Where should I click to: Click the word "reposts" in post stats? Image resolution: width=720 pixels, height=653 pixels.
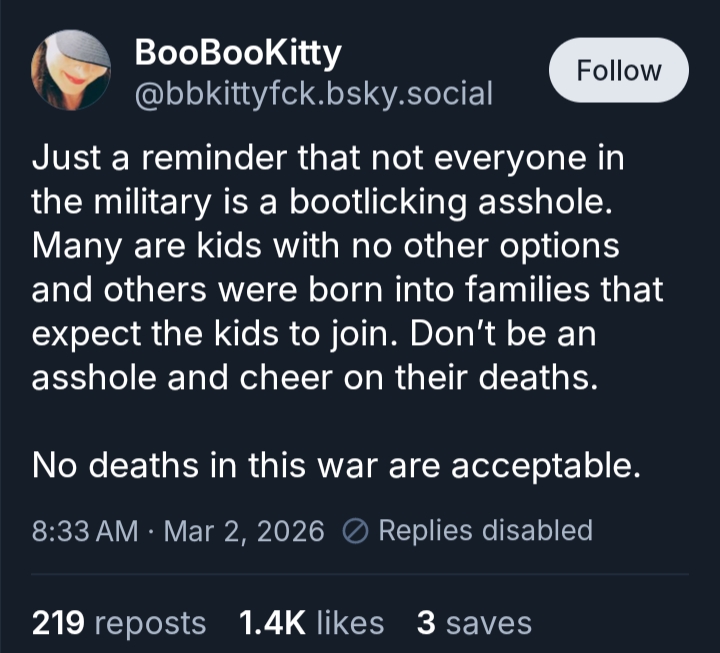pyautogui.click(x=149, y=623)
